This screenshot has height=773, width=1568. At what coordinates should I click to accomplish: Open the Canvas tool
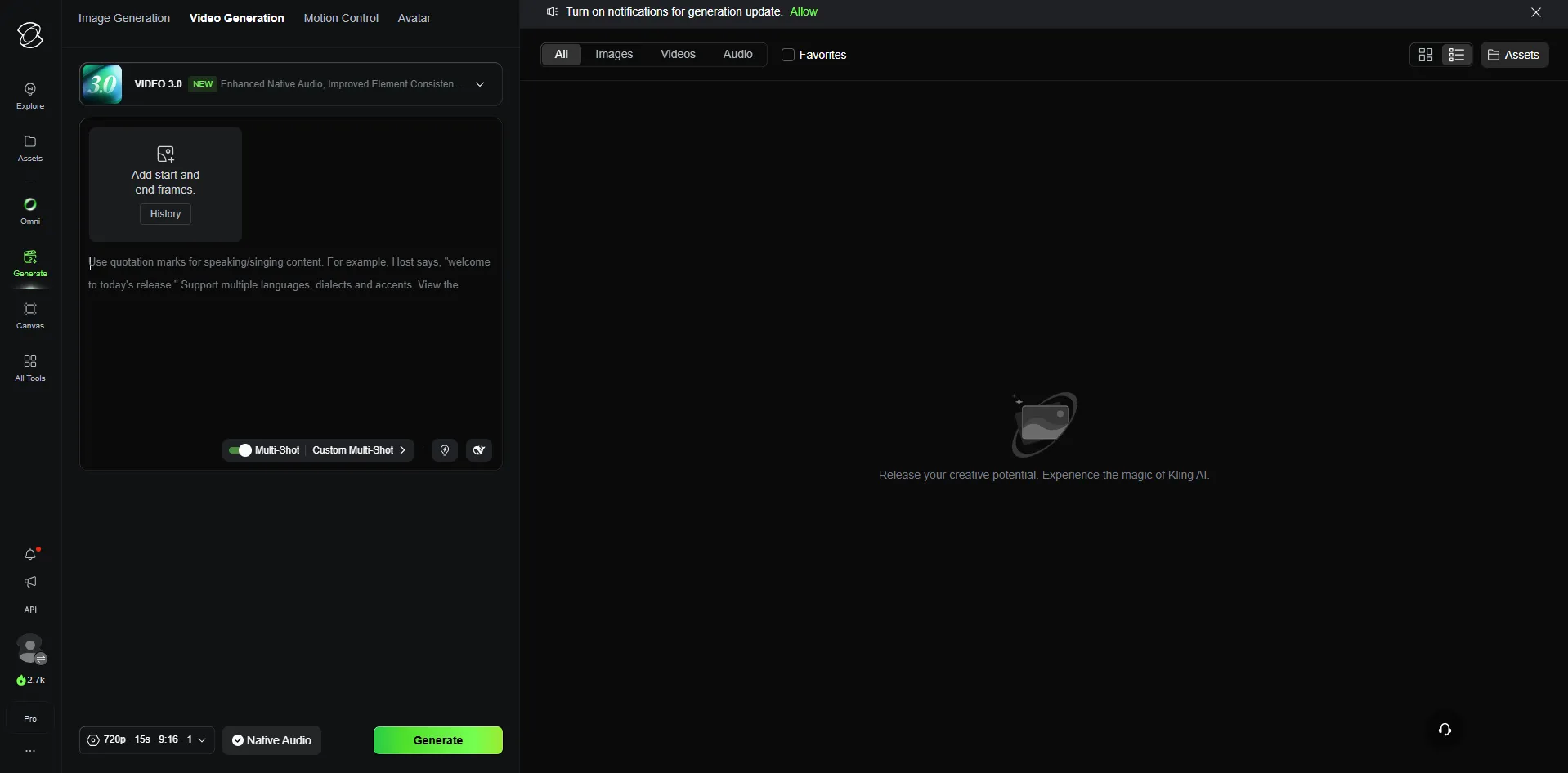pos(30,315)
